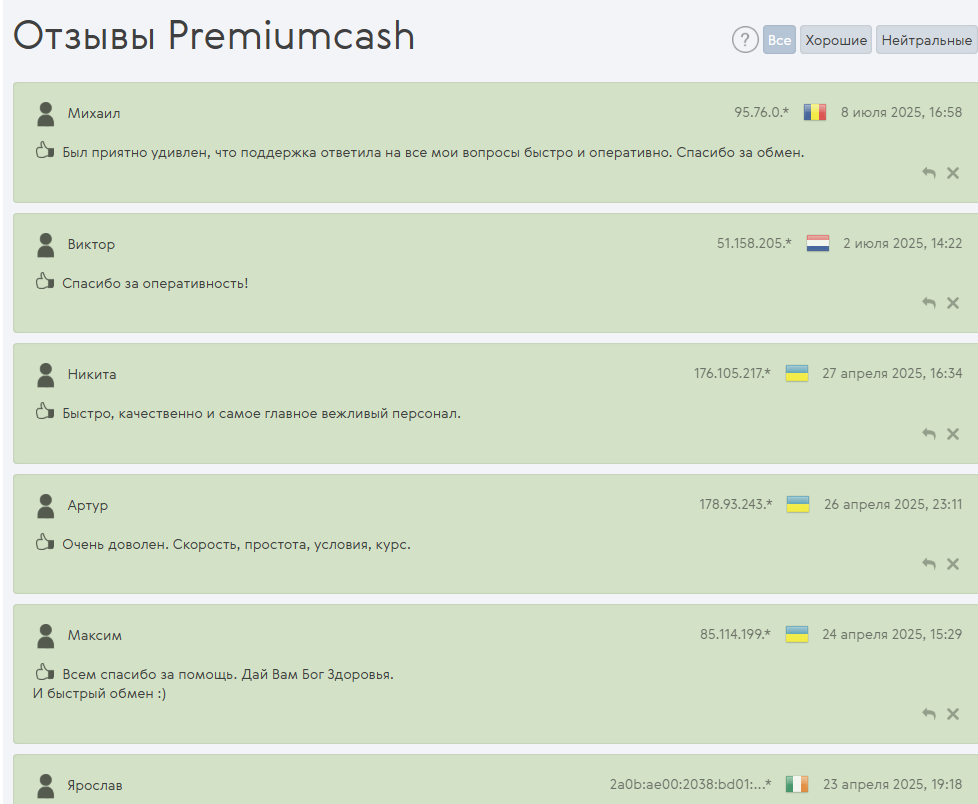
Task: Delete Максим's review with X icon
Action: pos(953,714)
